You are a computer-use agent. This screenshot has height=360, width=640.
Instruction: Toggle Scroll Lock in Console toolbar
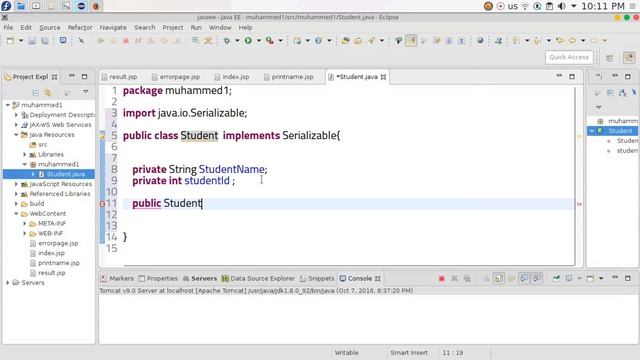[499, 278]
